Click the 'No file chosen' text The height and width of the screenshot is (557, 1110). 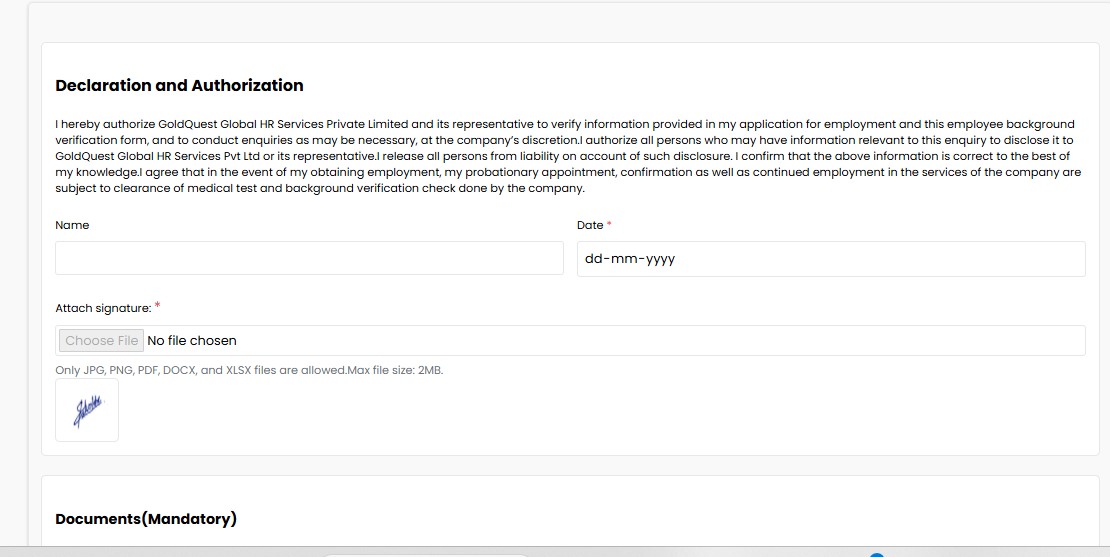[x=192, y=341]
